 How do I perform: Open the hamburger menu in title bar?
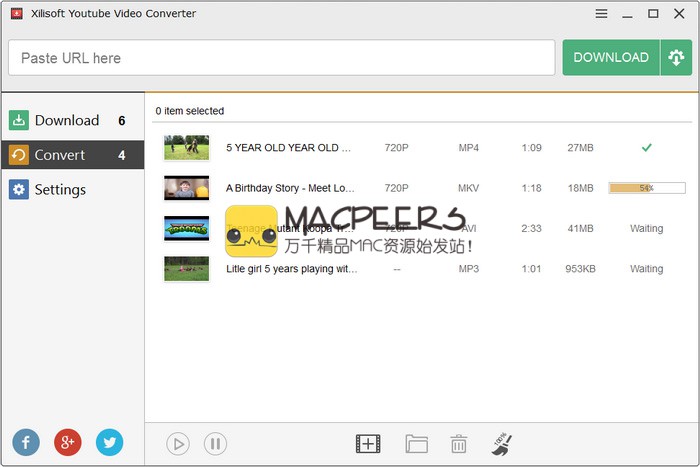[x=601, y=14]
